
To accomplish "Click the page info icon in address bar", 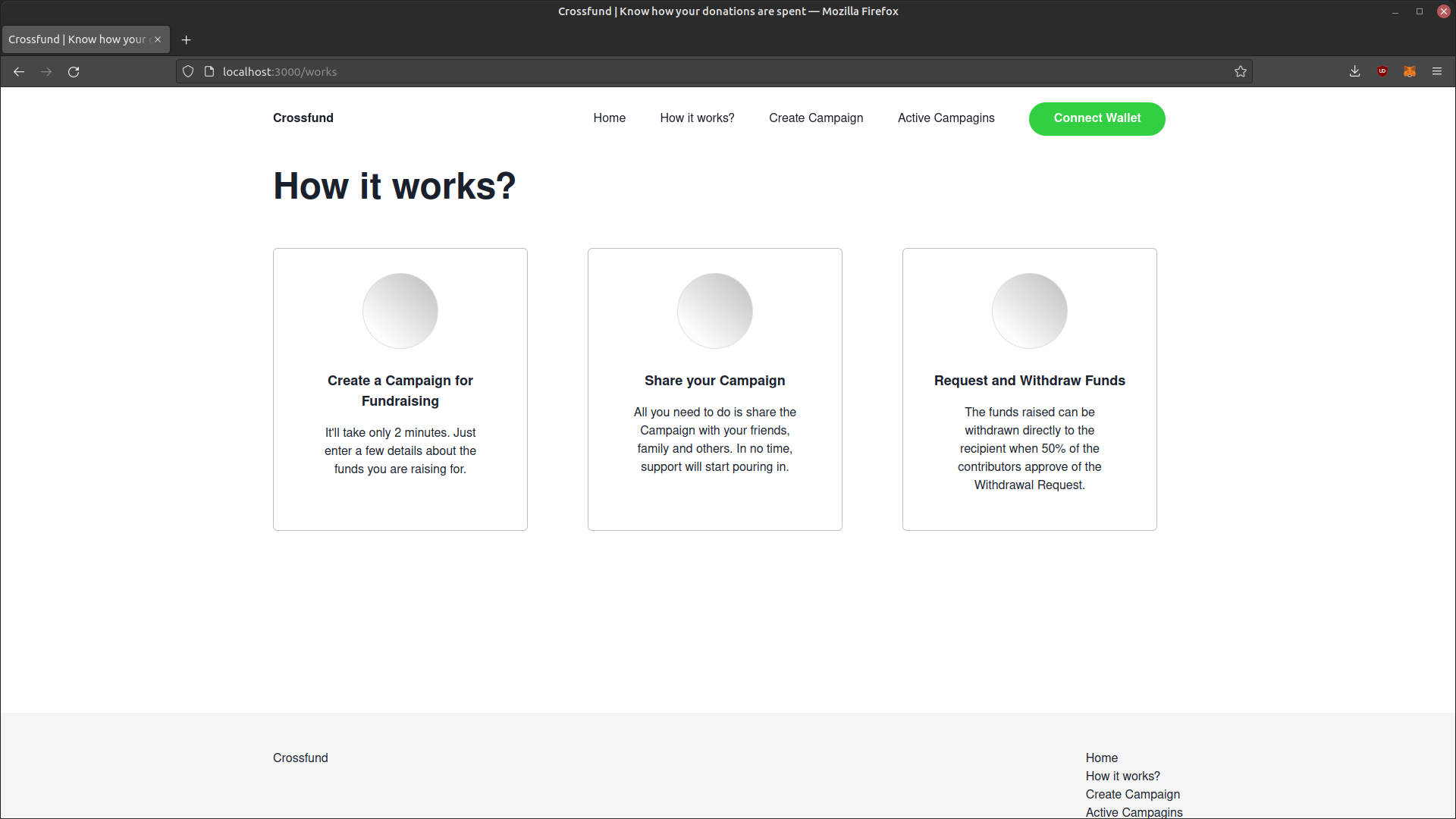I will tap(209, 72).
